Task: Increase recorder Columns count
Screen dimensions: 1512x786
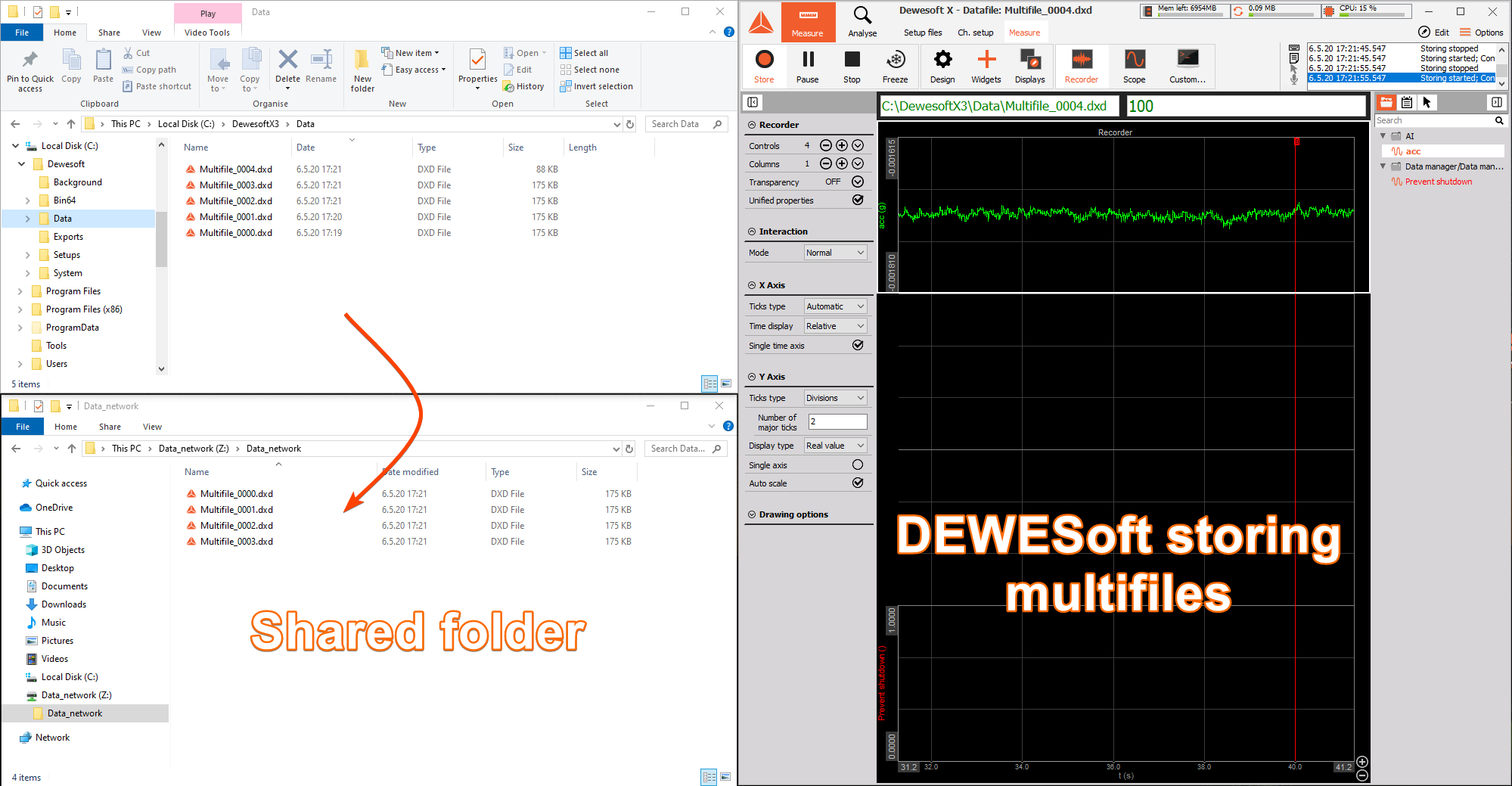Action: (x=842, y=163)
